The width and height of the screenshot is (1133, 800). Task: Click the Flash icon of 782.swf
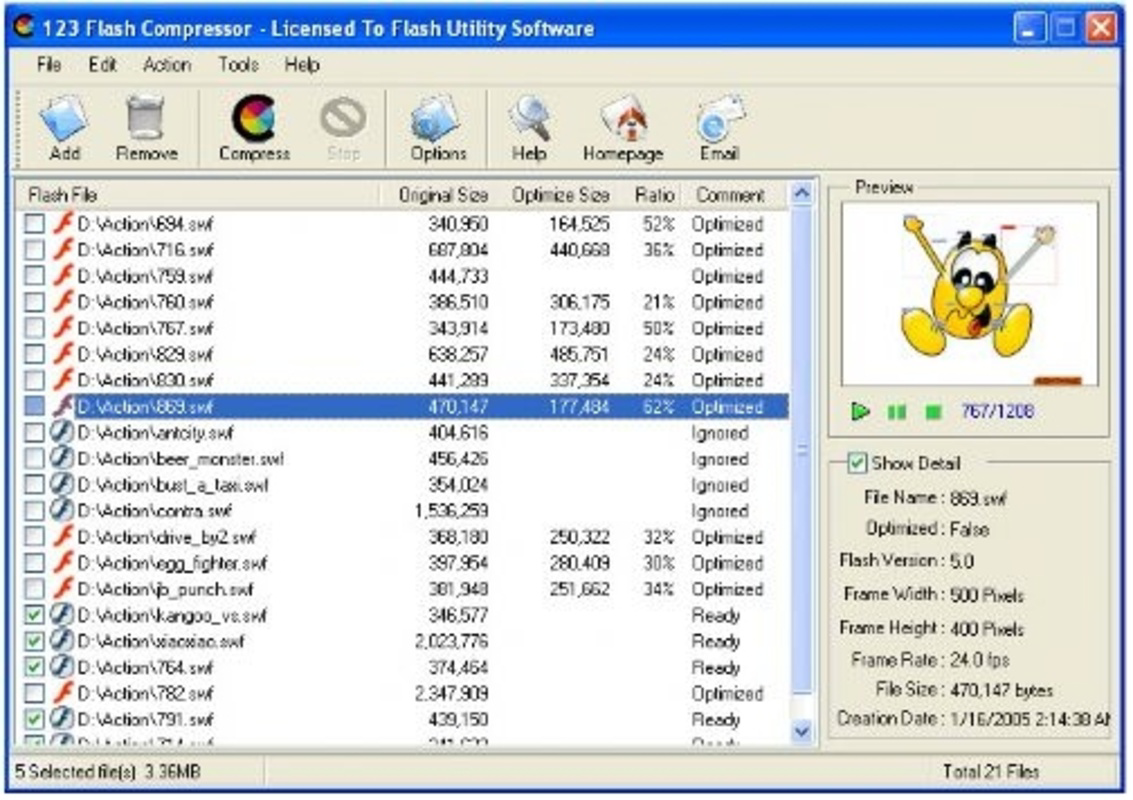point(64,692)
